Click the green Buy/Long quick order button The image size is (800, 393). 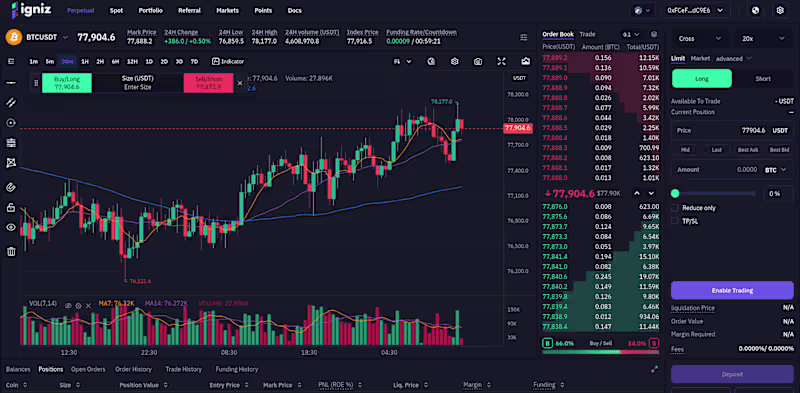tap(67, 83)
